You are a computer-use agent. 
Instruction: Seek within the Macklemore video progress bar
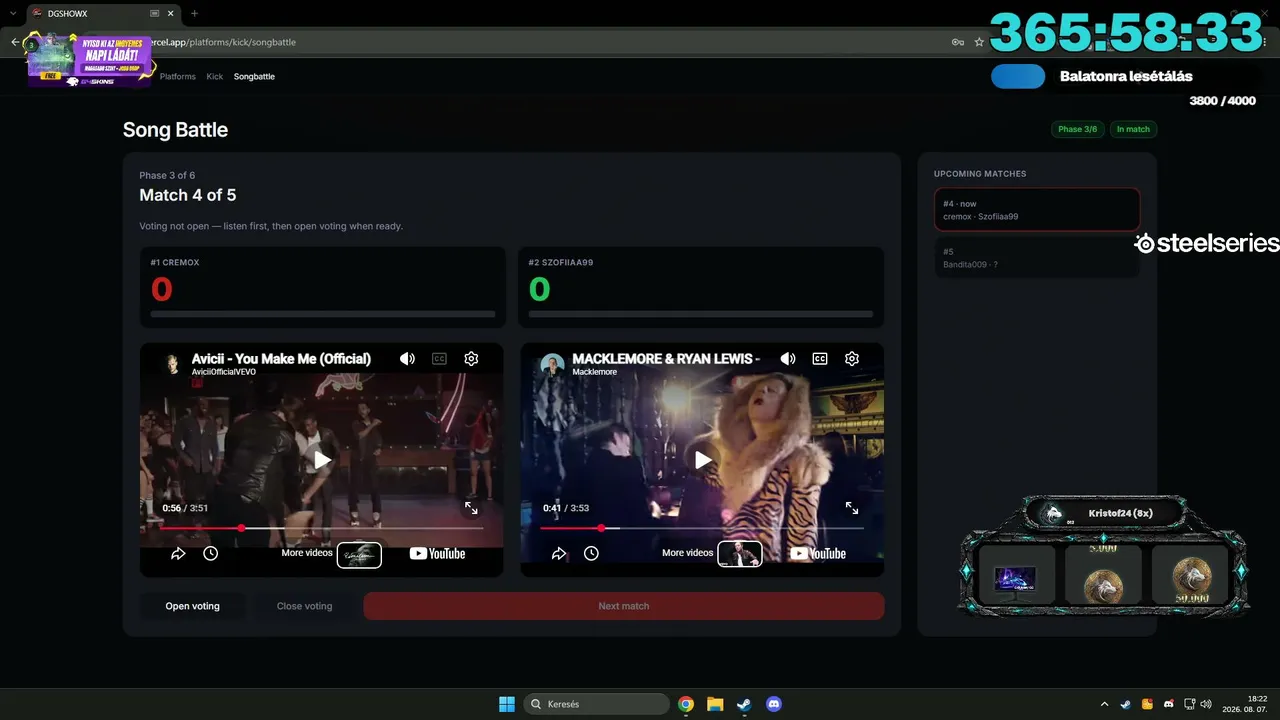(702, 528)
